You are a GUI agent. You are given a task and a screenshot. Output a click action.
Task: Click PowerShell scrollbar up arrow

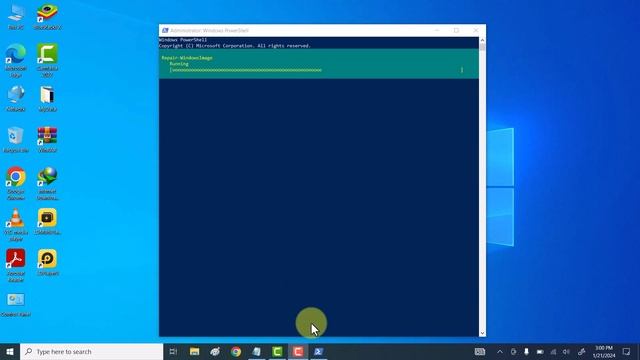482,40
